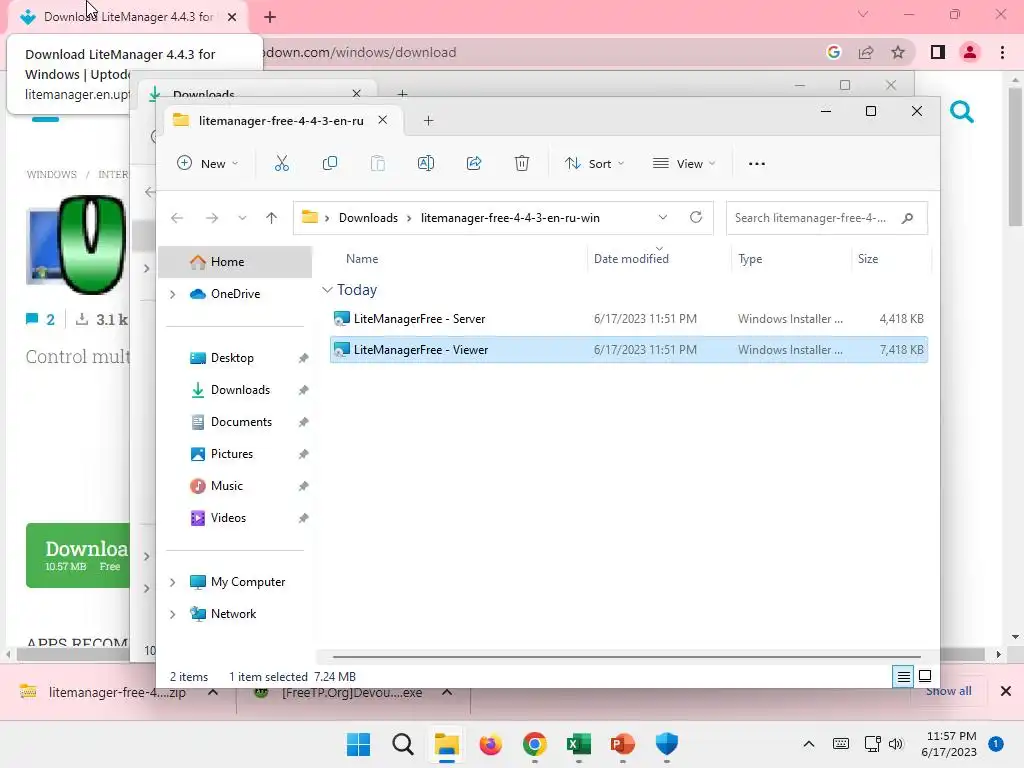Open Firefox from the taskbar

pos(490,744)
